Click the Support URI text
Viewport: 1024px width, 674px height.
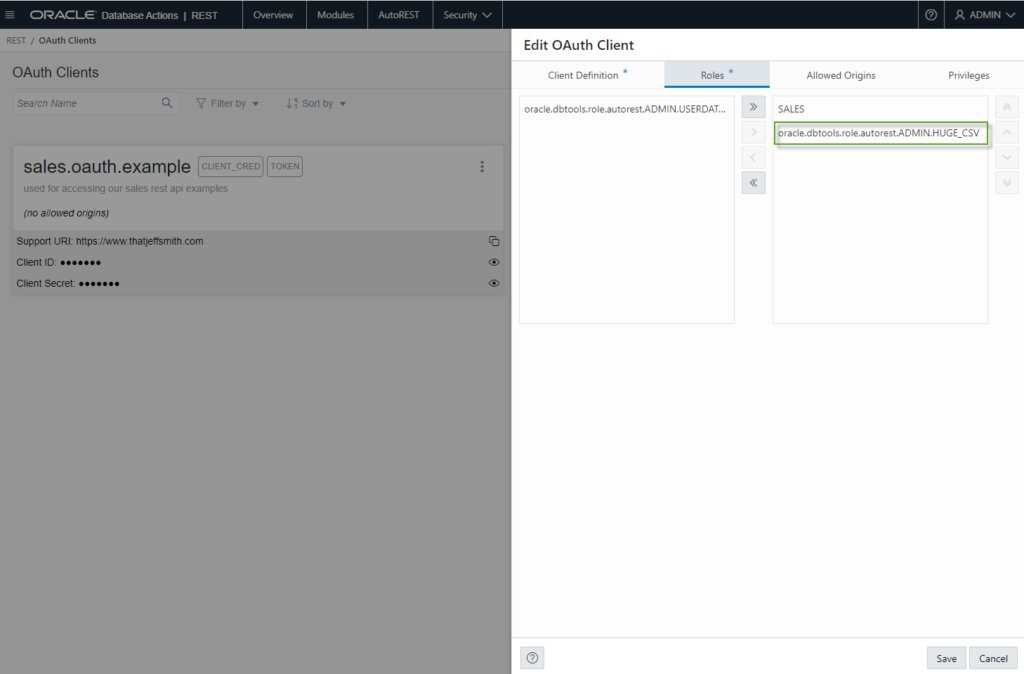pyautogui.click(x=110, y=241)
